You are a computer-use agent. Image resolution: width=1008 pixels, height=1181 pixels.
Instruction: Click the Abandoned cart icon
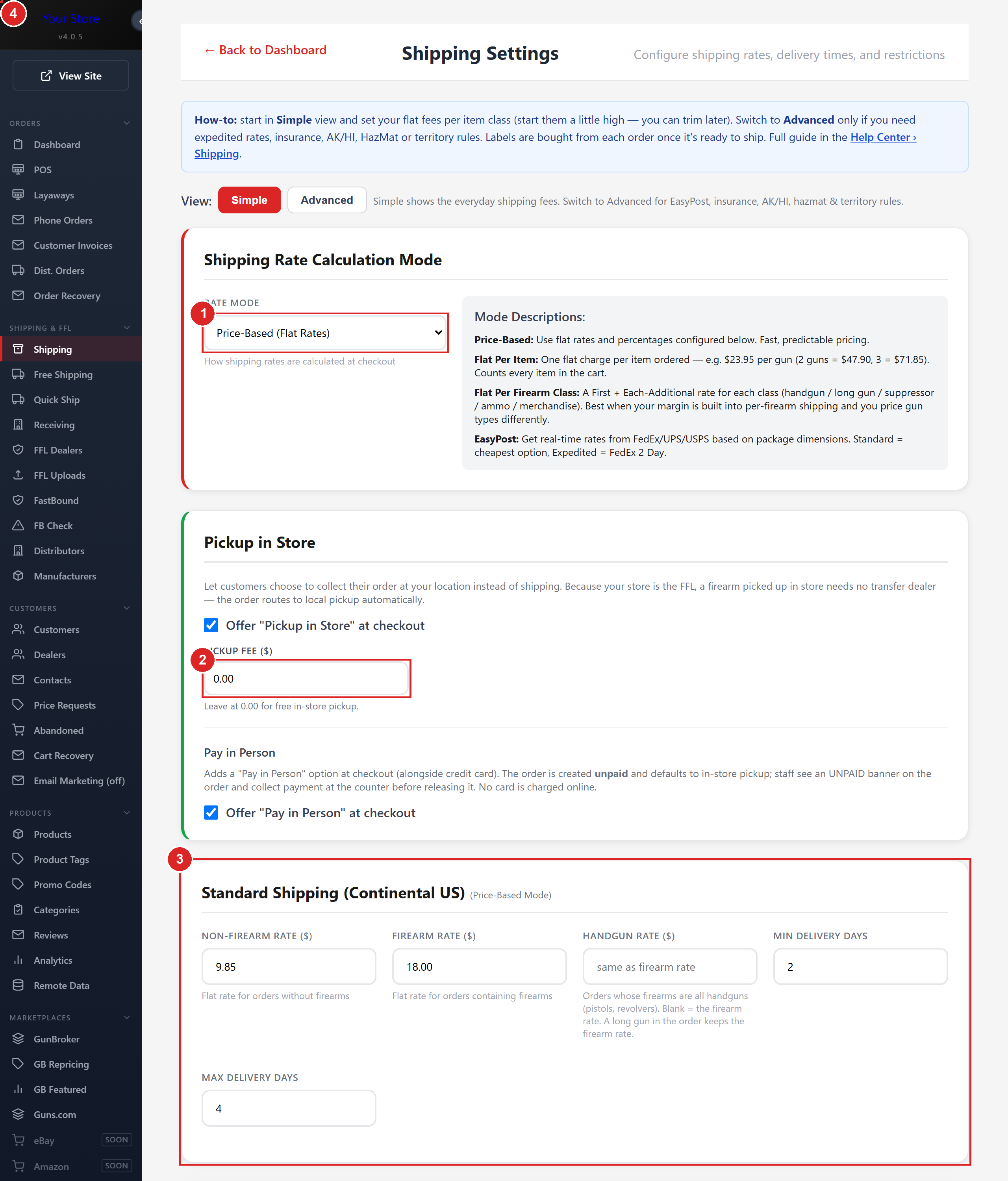(x=18, y=730)
